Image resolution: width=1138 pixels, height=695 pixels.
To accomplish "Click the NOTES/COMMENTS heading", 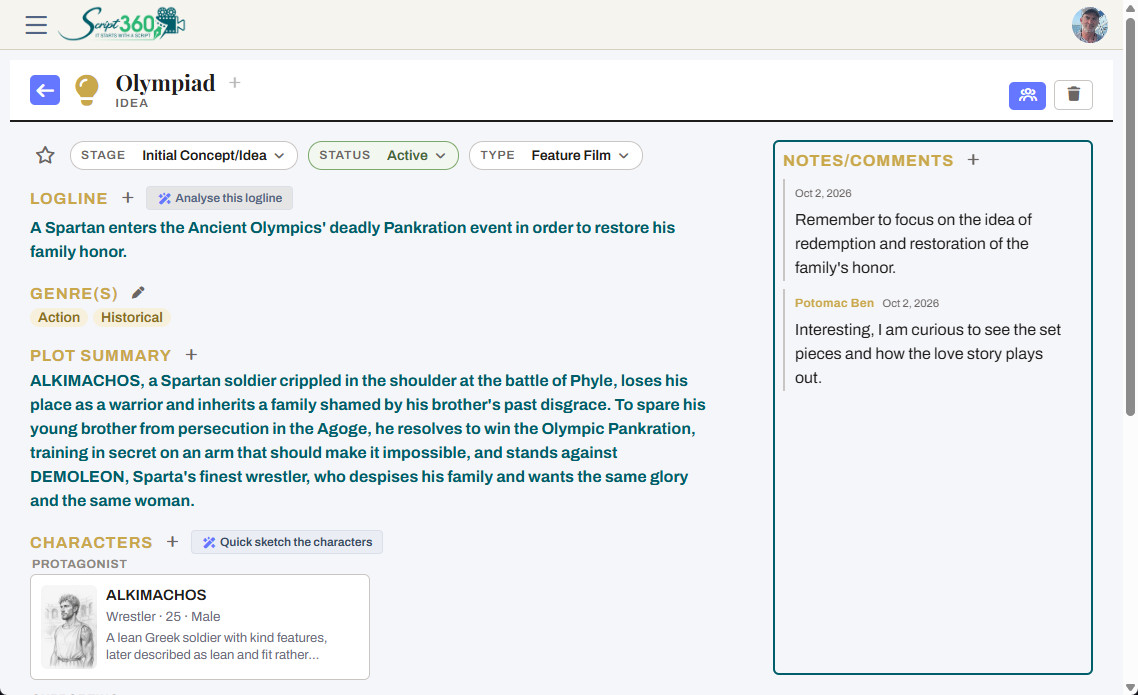I will 868,160.
